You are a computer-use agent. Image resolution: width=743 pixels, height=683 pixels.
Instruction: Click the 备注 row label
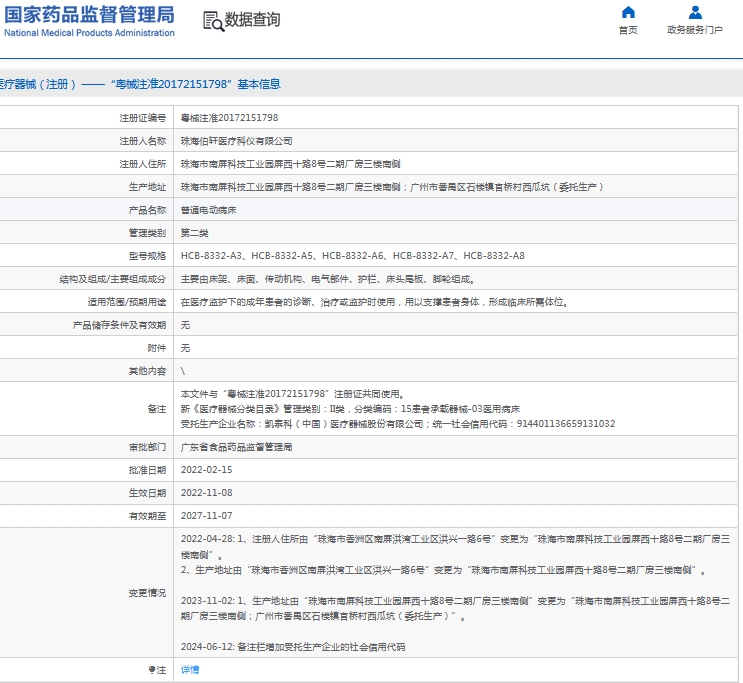(157, 409)
